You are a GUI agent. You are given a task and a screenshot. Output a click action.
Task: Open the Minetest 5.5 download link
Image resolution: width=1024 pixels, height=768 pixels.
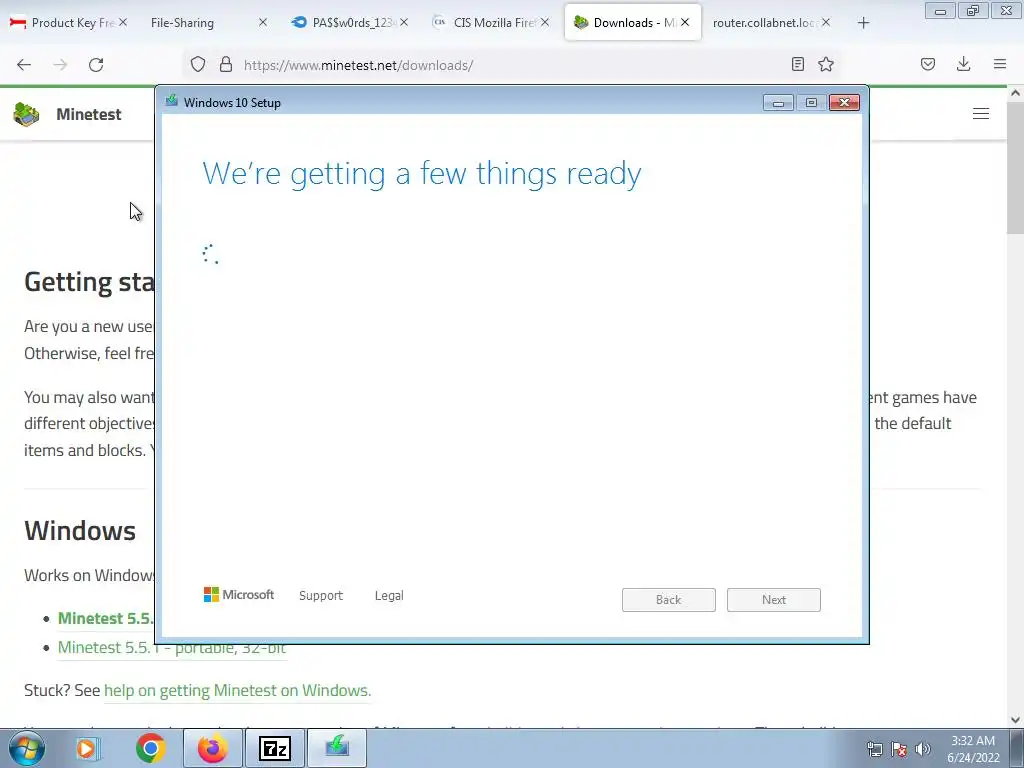click(x=105, y=618)
